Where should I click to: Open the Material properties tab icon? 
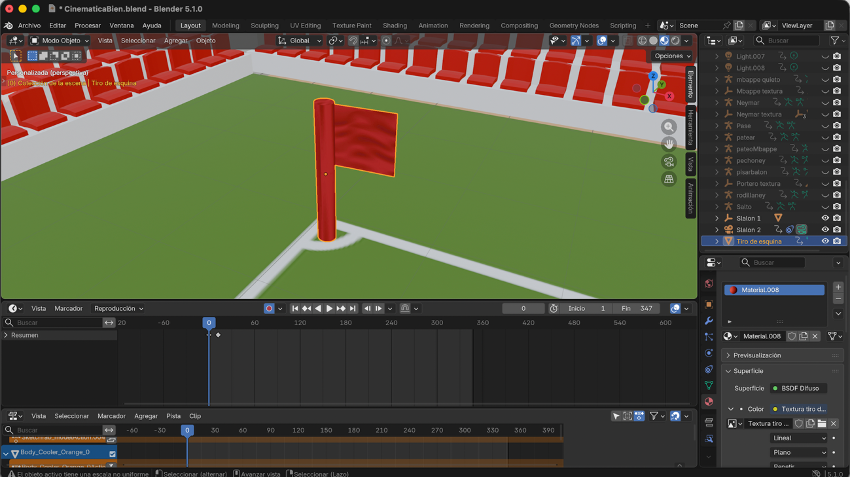pos(709,401)
